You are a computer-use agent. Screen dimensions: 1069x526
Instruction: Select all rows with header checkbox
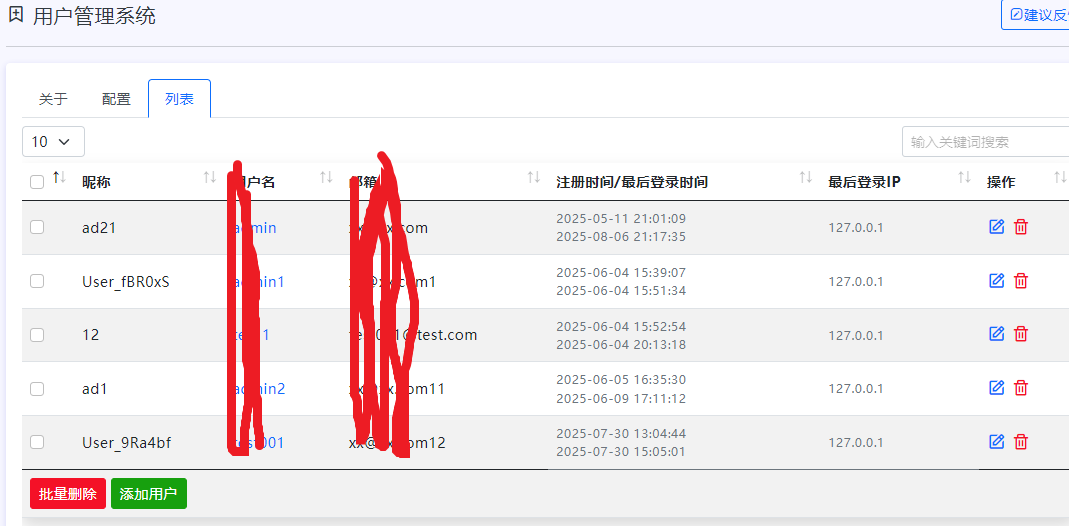point(37,182)
